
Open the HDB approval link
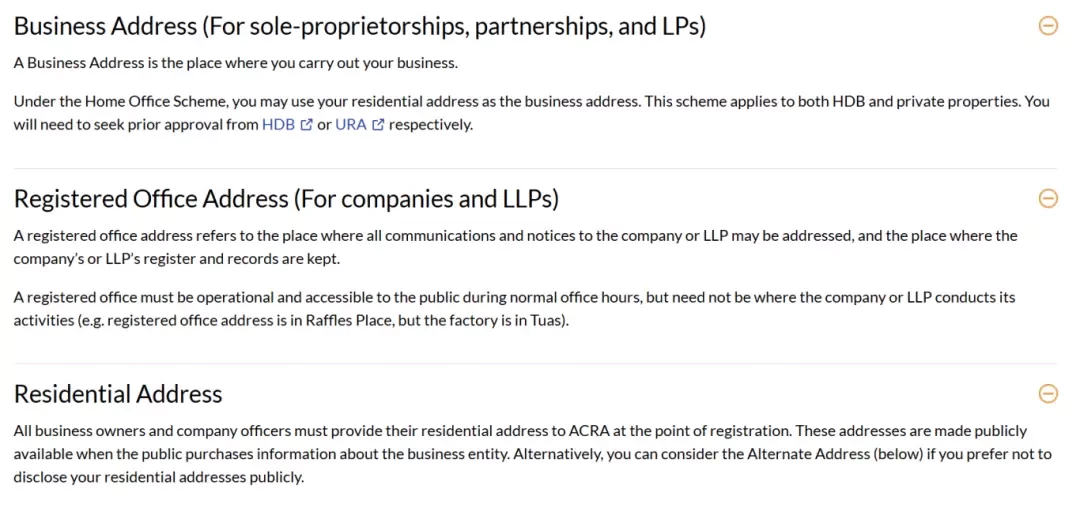(x=278, y=126)
